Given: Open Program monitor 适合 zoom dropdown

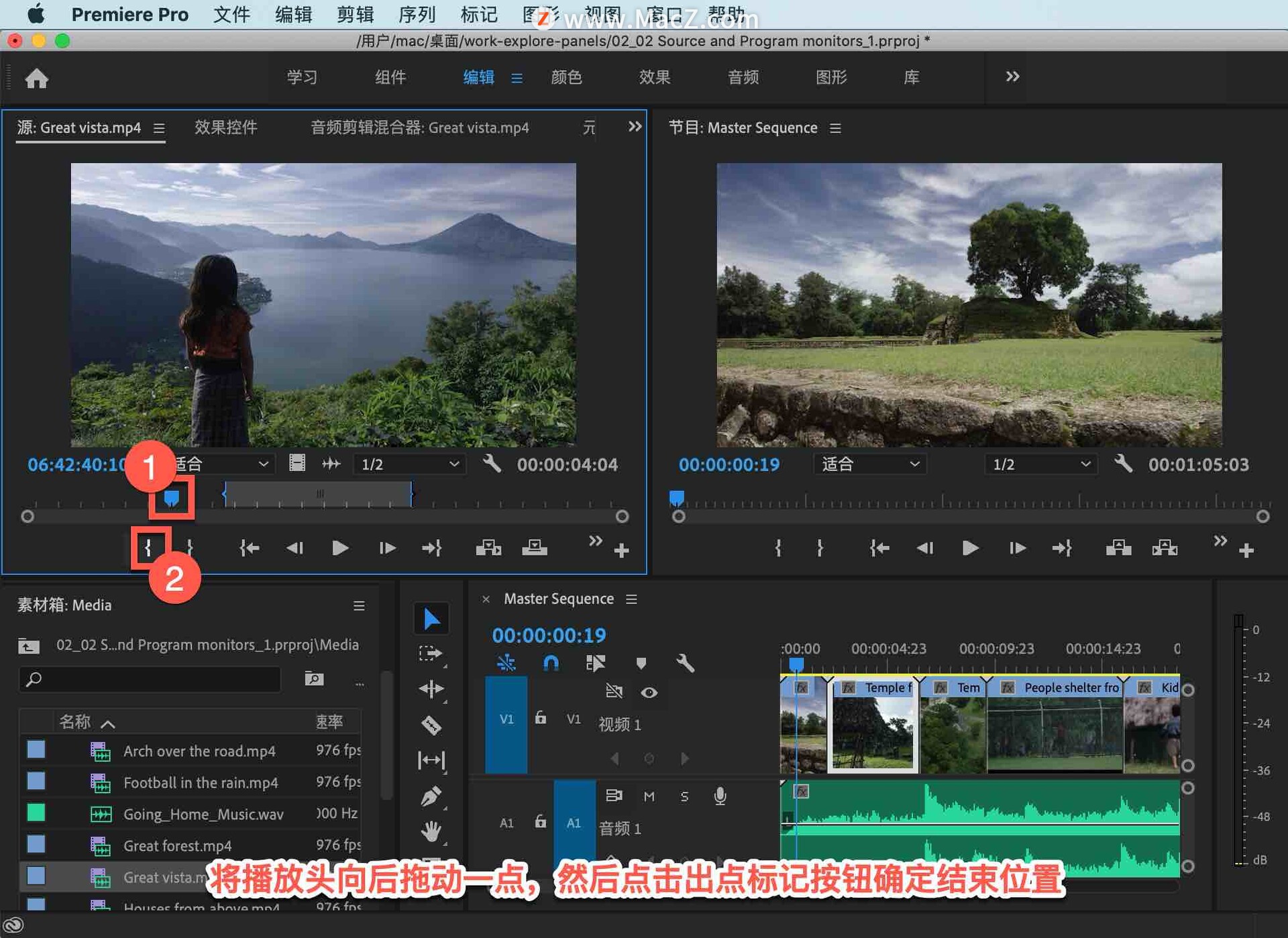Looking at the screenshot, I should (x=869, y=464).
